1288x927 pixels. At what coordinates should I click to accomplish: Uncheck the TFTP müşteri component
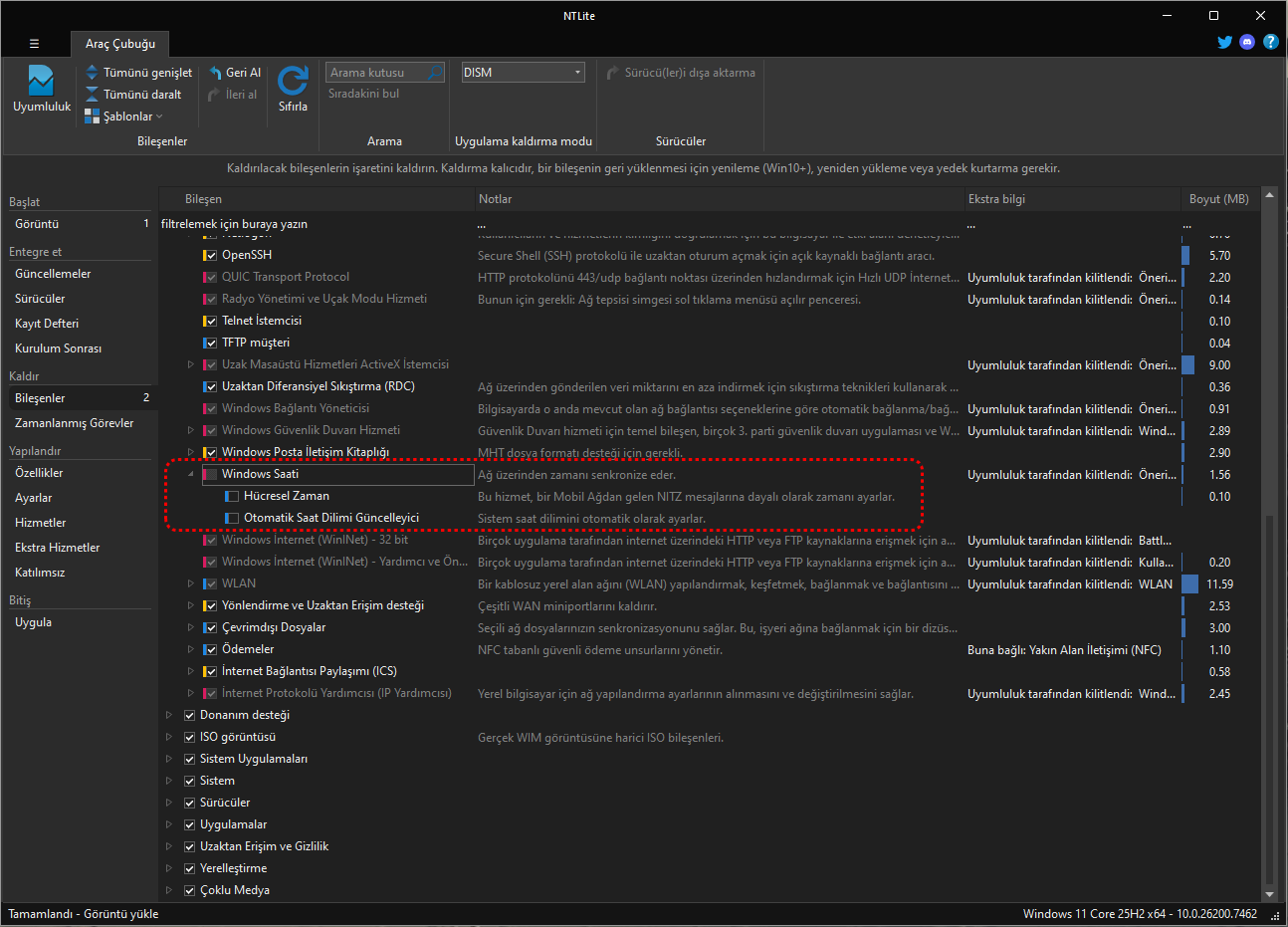tap(210, 344)
